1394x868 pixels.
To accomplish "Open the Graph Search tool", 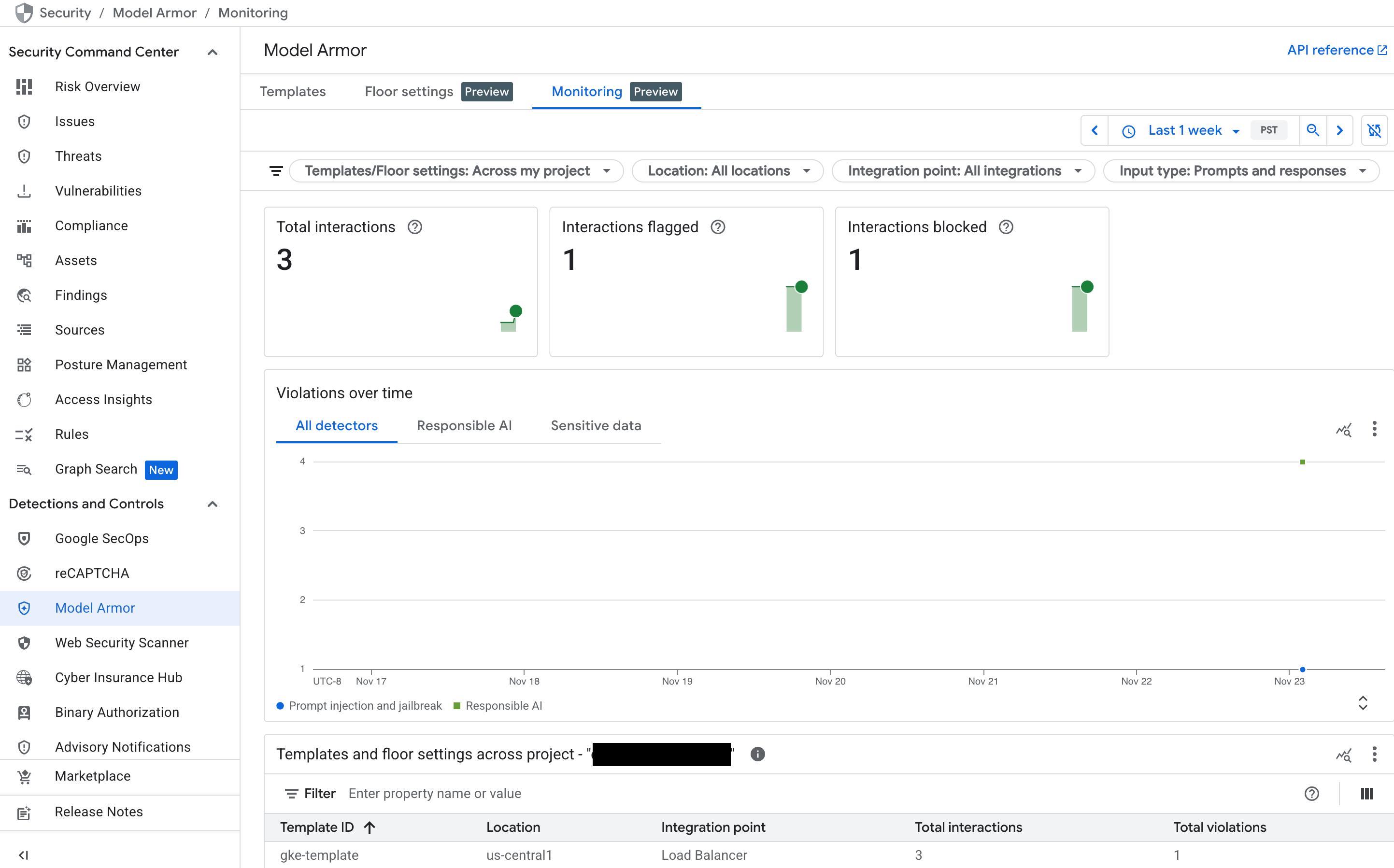I will click(96, 469).
